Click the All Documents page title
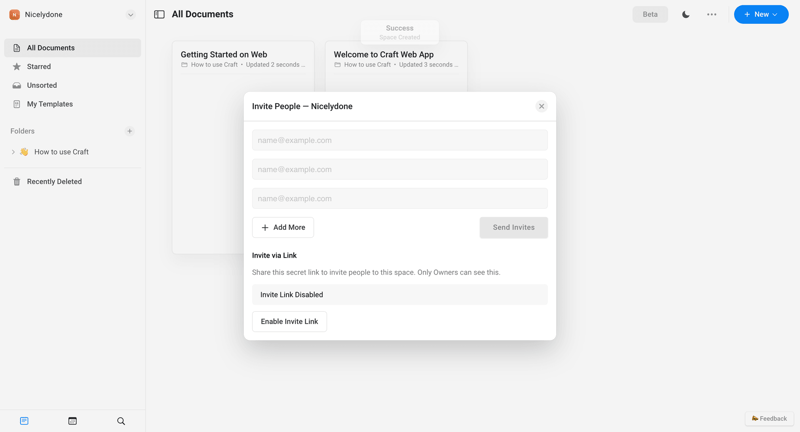The image size is (800, 432). click(x=203, y=14)
